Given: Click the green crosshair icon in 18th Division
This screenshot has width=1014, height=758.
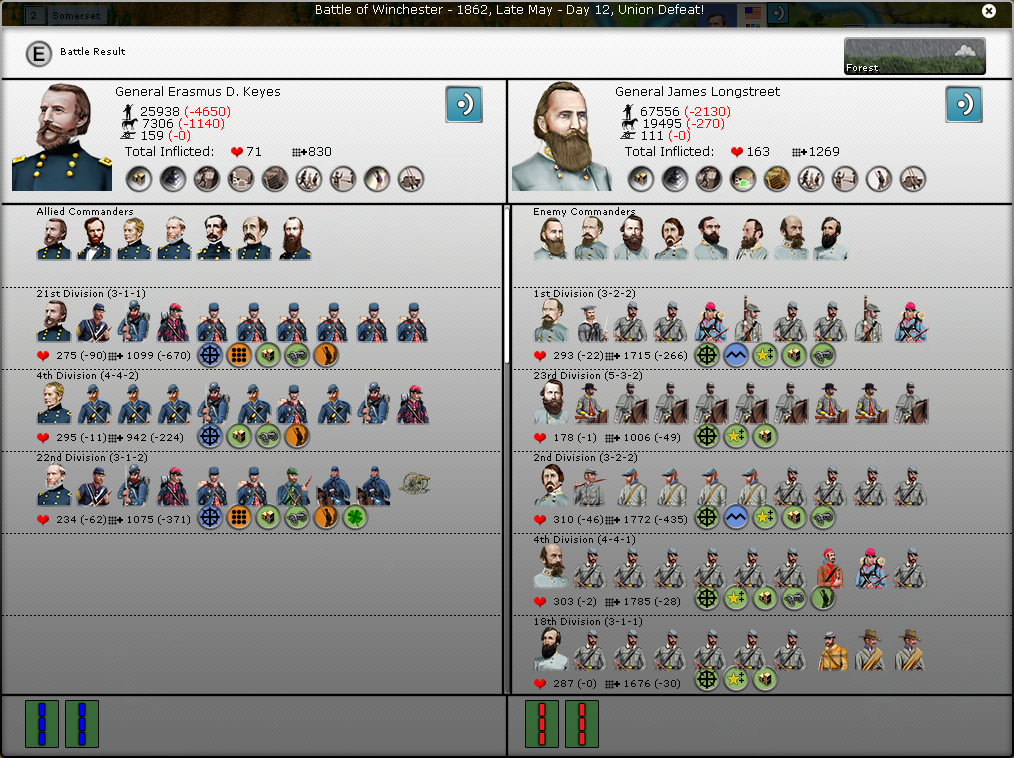Looking at the screenshot, I should click(x=707, y=679).
